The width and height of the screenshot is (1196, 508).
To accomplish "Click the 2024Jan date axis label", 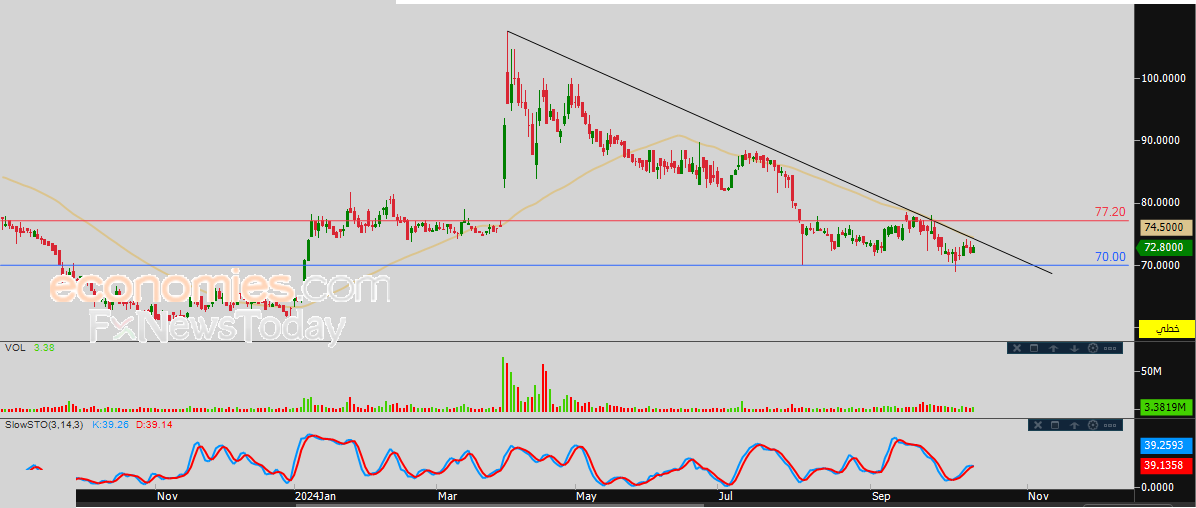I will click(x=316, y=497).
